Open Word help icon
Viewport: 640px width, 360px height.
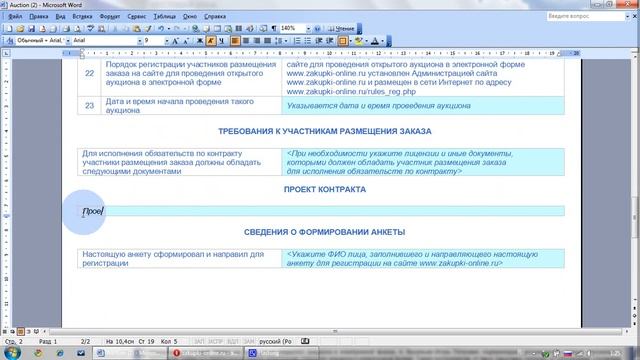317,29
